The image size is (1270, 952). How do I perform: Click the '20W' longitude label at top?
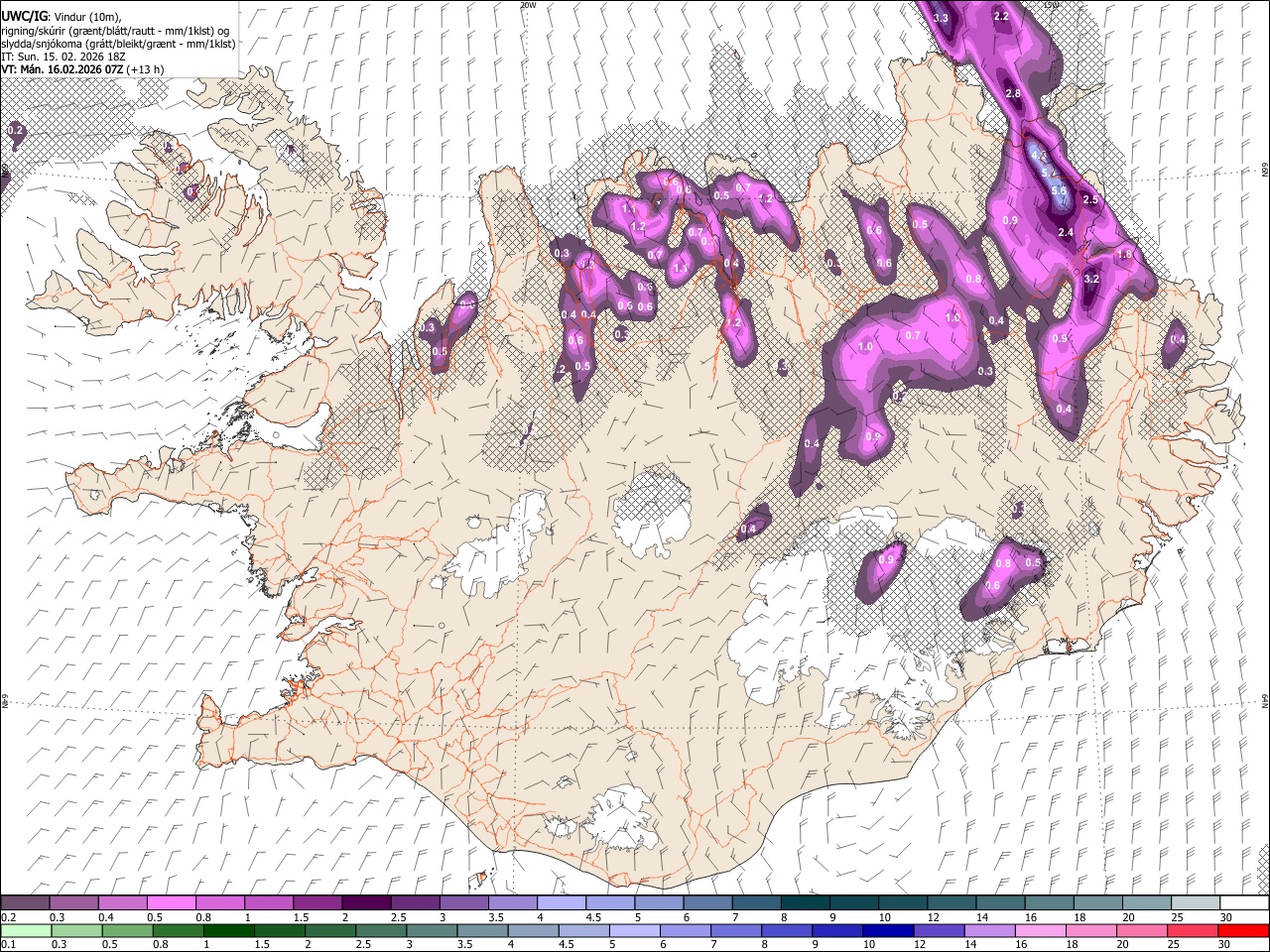(529, 5)
